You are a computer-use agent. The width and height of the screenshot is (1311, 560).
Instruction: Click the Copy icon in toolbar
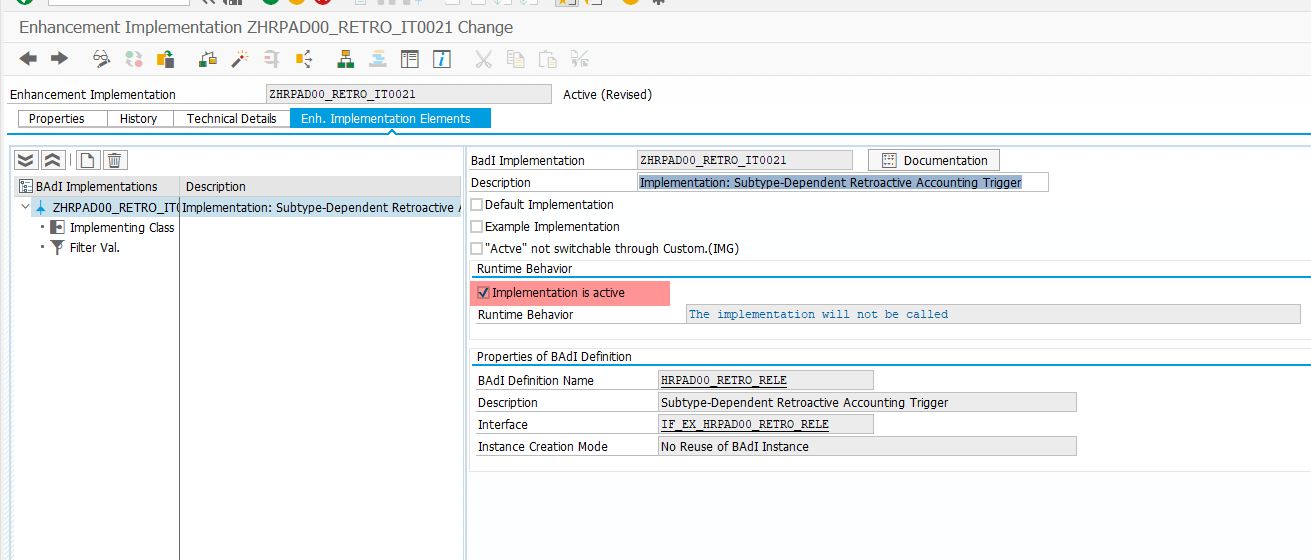tap(516, 59)
